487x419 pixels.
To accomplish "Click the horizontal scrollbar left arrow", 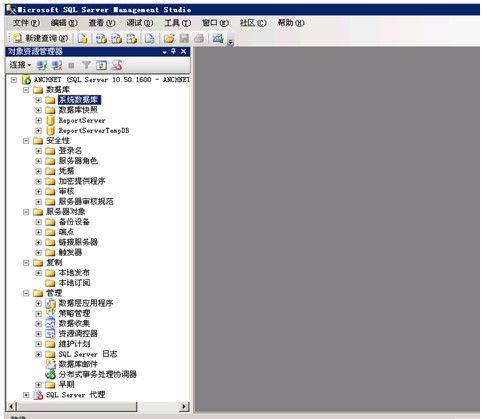I will [x=11, y=406].
